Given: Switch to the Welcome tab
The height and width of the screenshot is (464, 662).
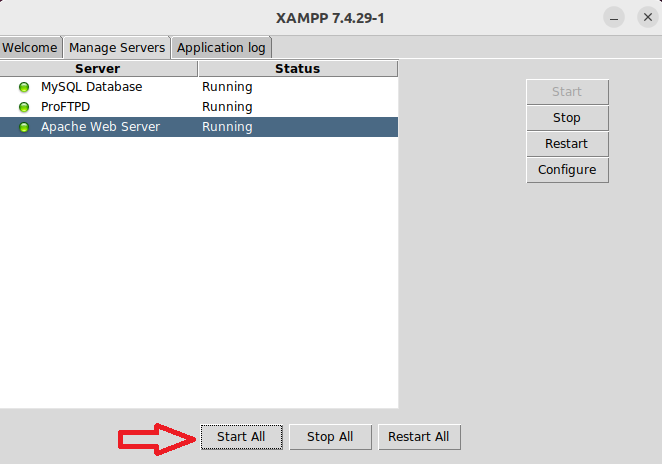Looking at the screenshot, I should click(30, 47).
